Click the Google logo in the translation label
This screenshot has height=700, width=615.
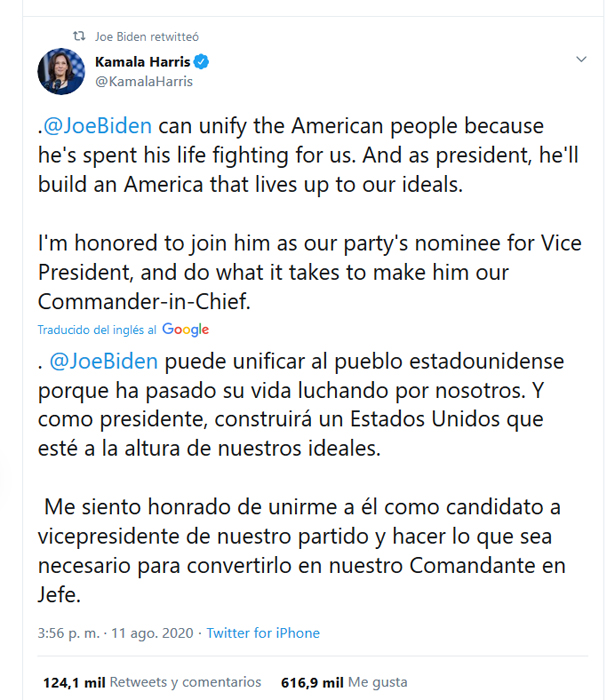coord(185,329)
